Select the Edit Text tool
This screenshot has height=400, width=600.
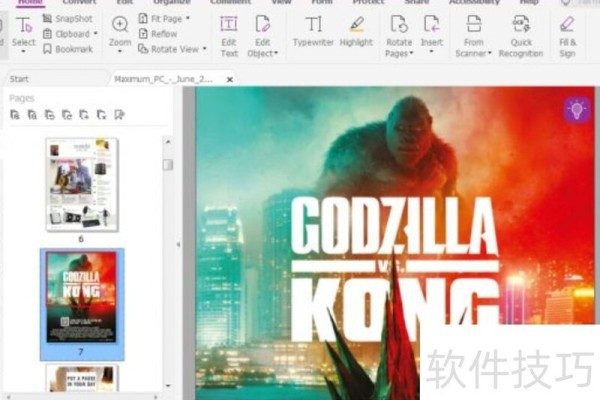[x=229, y=36]
